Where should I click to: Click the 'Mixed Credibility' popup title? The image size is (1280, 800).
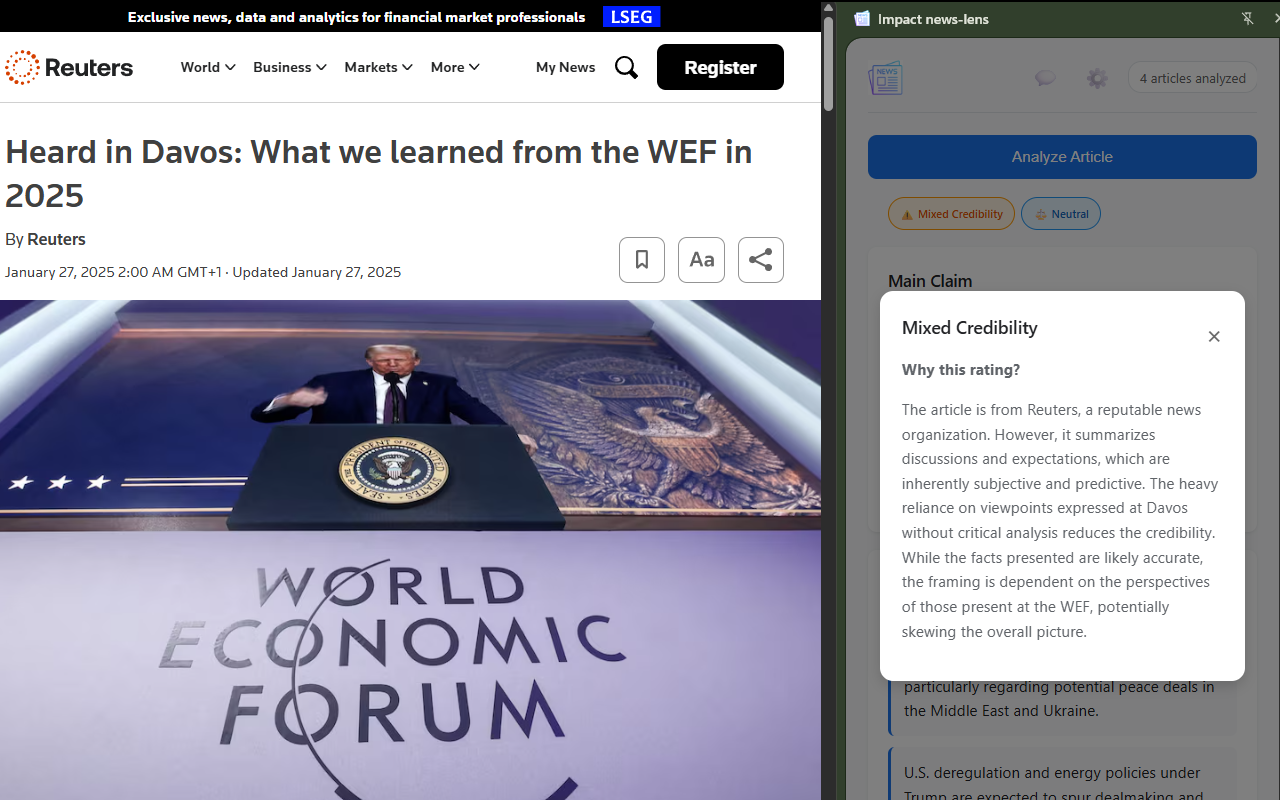(x=970, y=328)
